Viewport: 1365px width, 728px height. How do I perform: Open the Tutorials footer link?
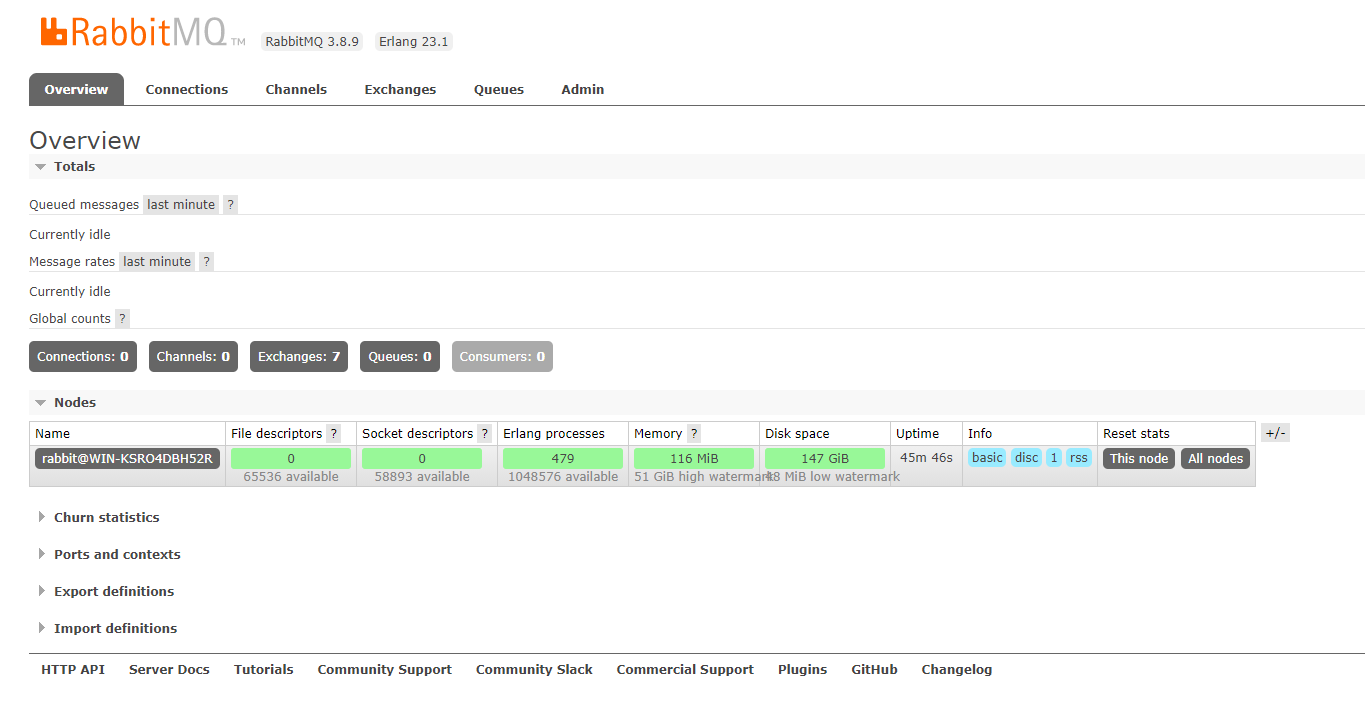pyautogui.click(x=264, y=669)
